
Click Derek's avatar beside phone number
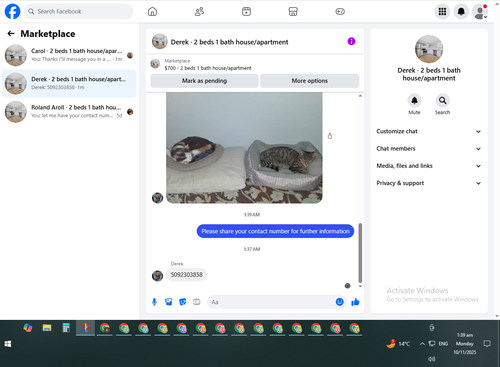157,276
